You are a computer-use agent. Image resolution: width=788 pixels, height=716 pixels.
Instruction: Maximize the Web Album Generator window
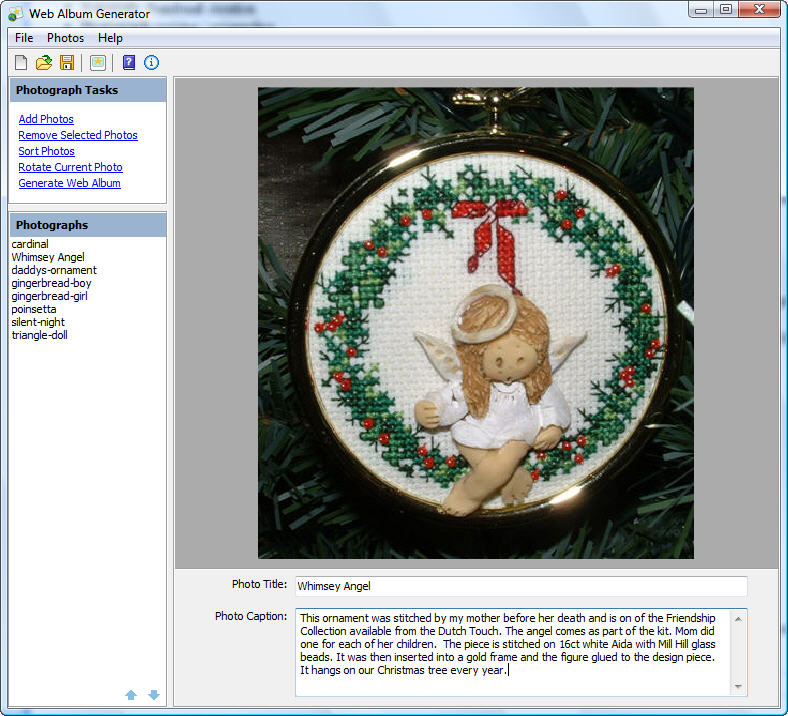[x=726, y=10]
